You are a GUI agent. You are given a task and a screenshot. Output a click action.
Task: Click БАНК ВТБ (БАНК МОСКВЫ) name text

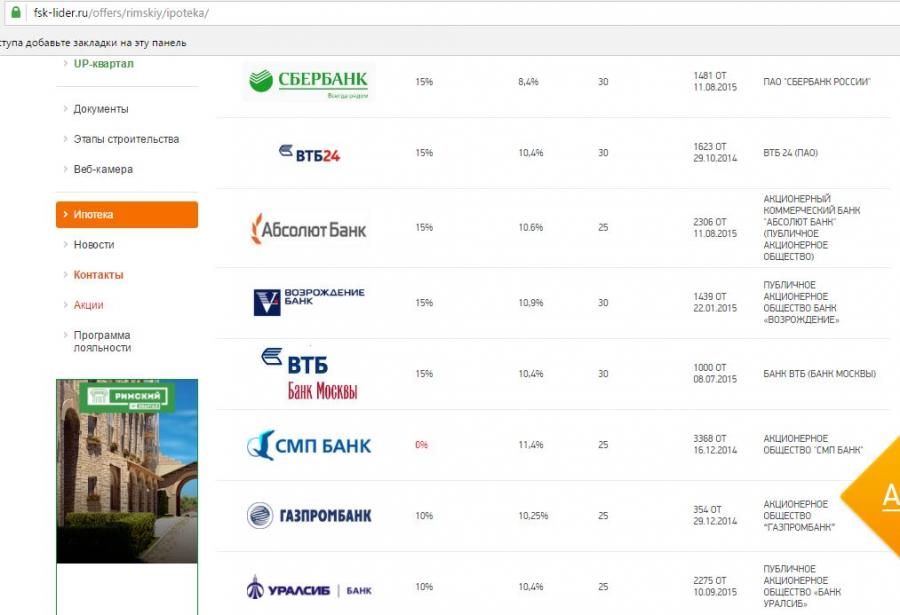820,374
